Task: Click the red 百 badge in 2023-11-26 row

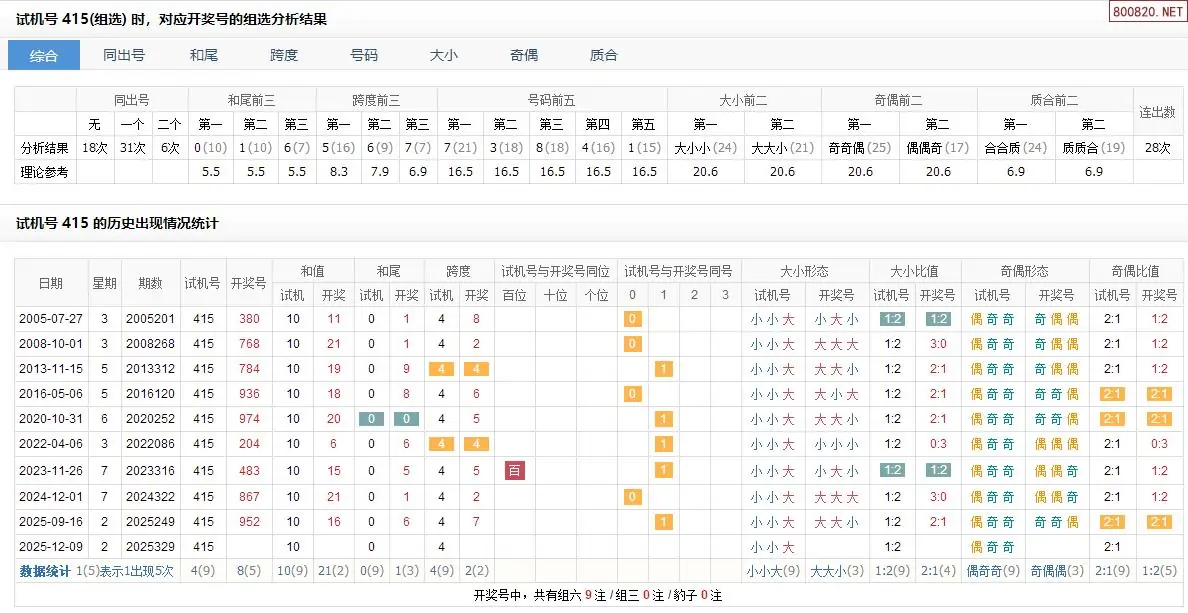Action: 515,470
